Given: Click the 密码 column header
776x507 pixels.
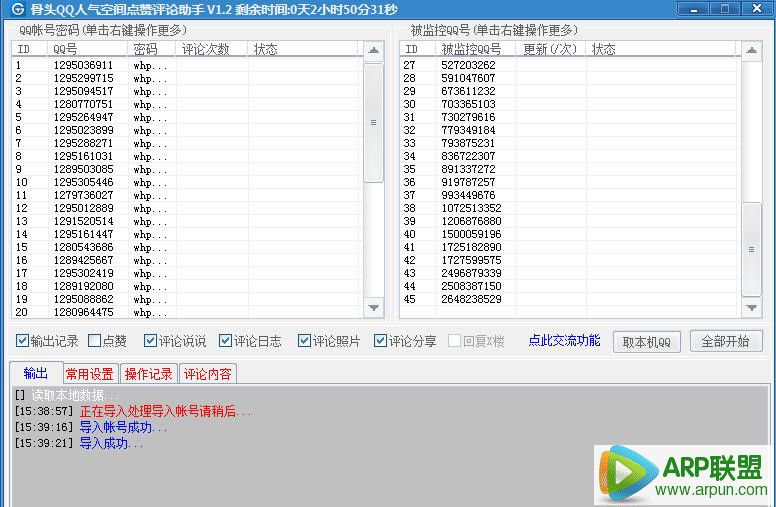Looking at the screenshot, I should pos(151,49).
